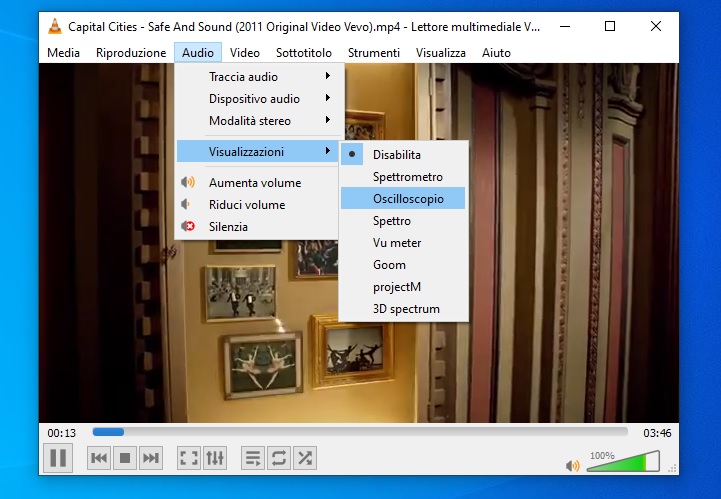Click Aumenta volume menu entry
Screen dimensions: 721x499
259,183
